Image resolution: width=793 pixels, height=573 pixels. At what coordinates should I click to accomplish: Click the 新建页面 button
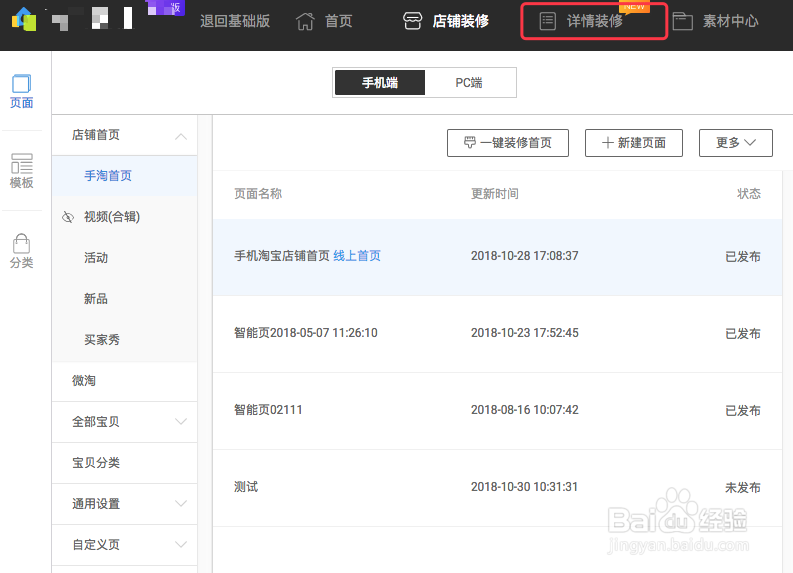634,143
